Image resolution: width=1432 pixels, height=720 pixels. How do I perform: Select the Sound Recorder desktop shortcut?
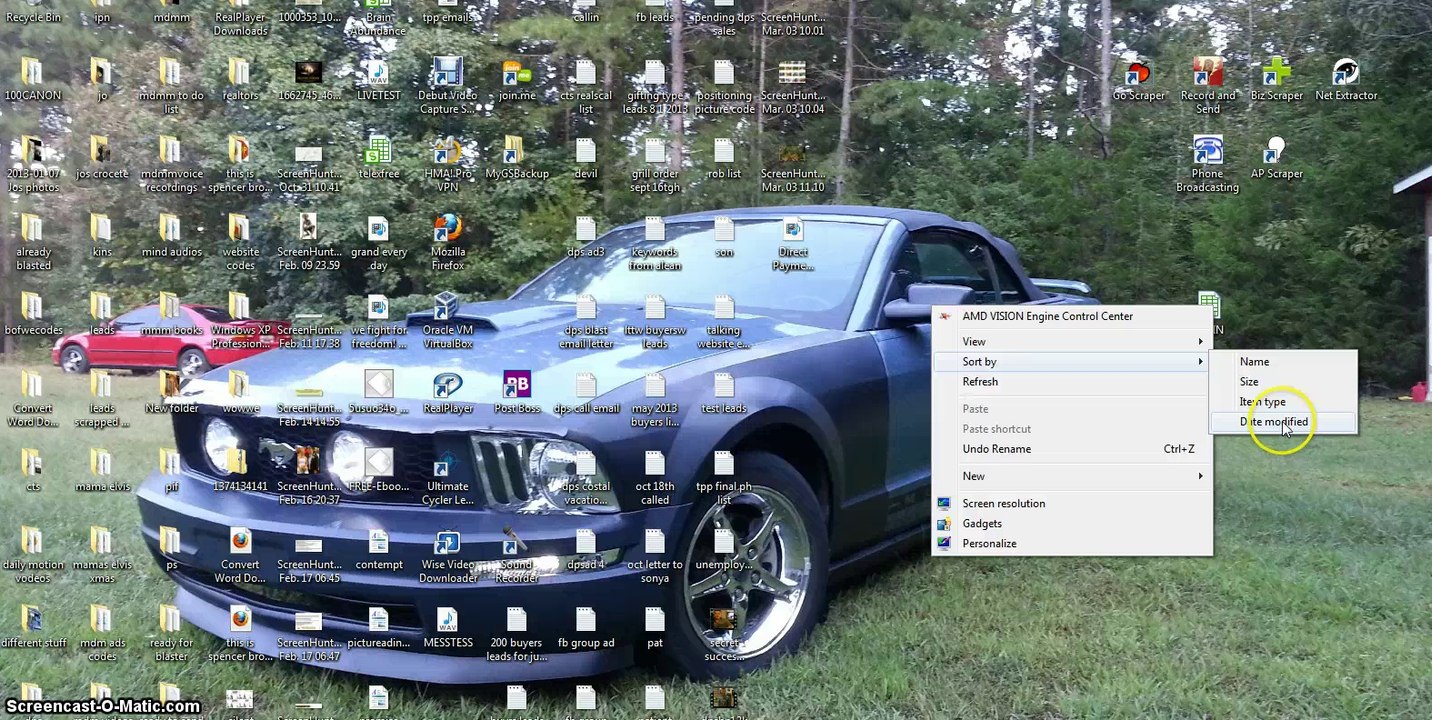point(517,555)
